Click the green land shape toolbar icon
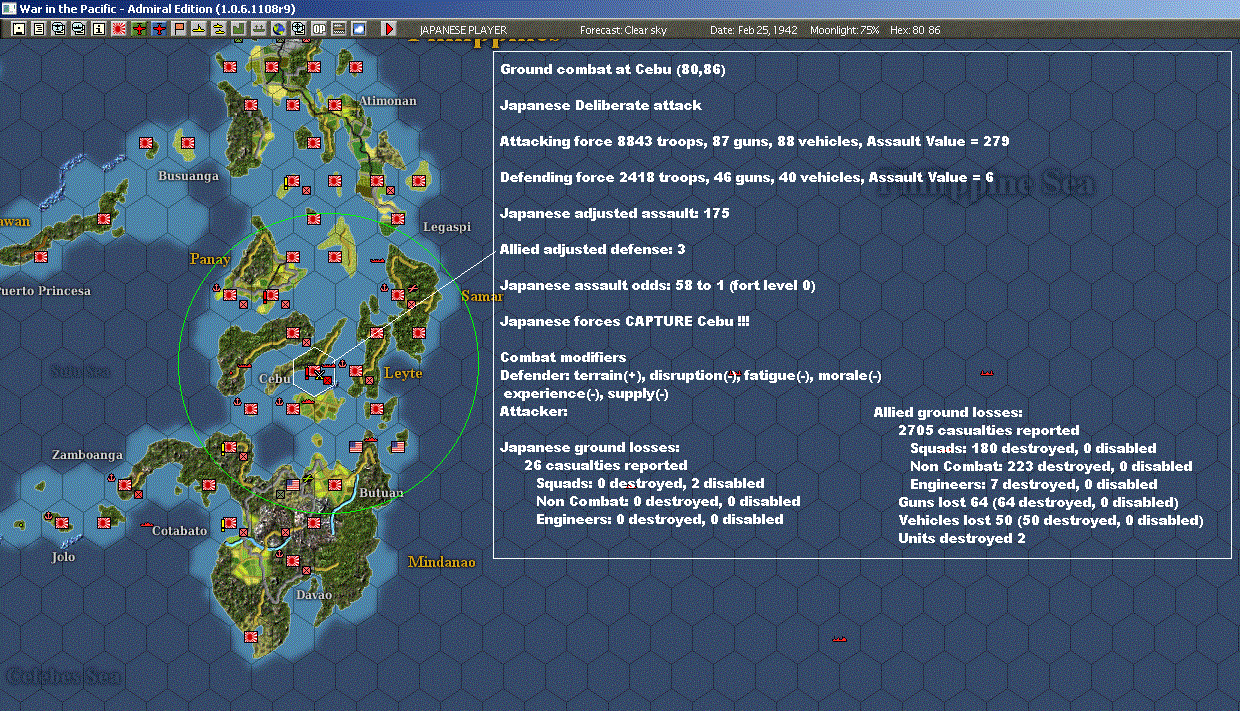The width and height of the screenshot is (1240, 711). pyautogui.click(x=238, y=29)
